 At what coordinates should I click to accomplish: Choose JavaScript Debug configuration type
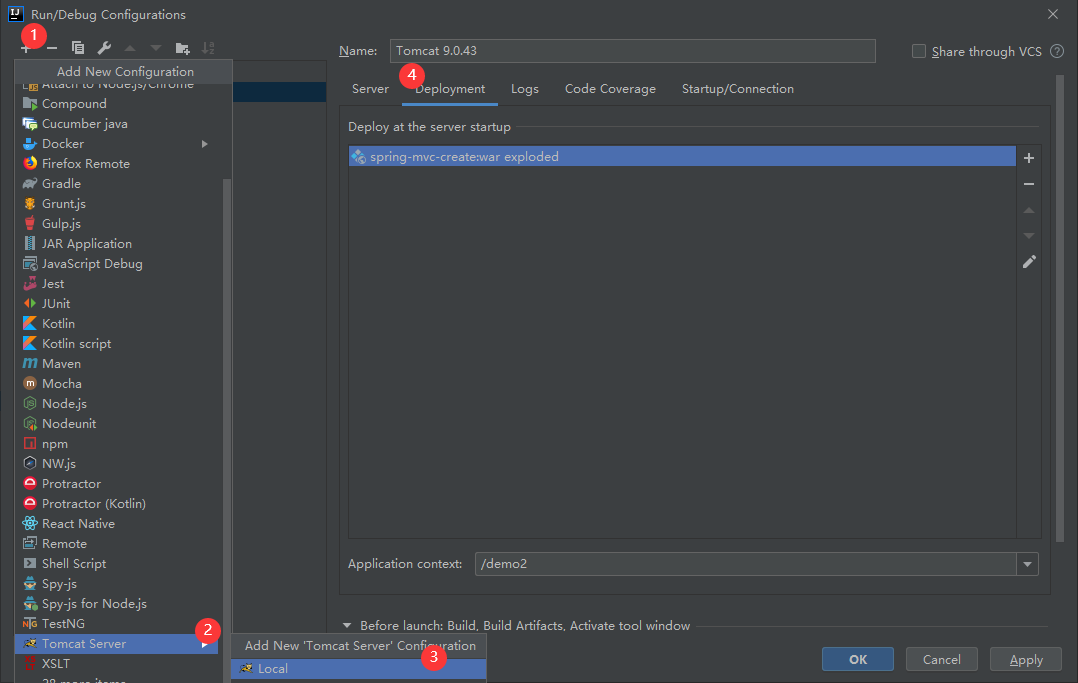[117, 263]
